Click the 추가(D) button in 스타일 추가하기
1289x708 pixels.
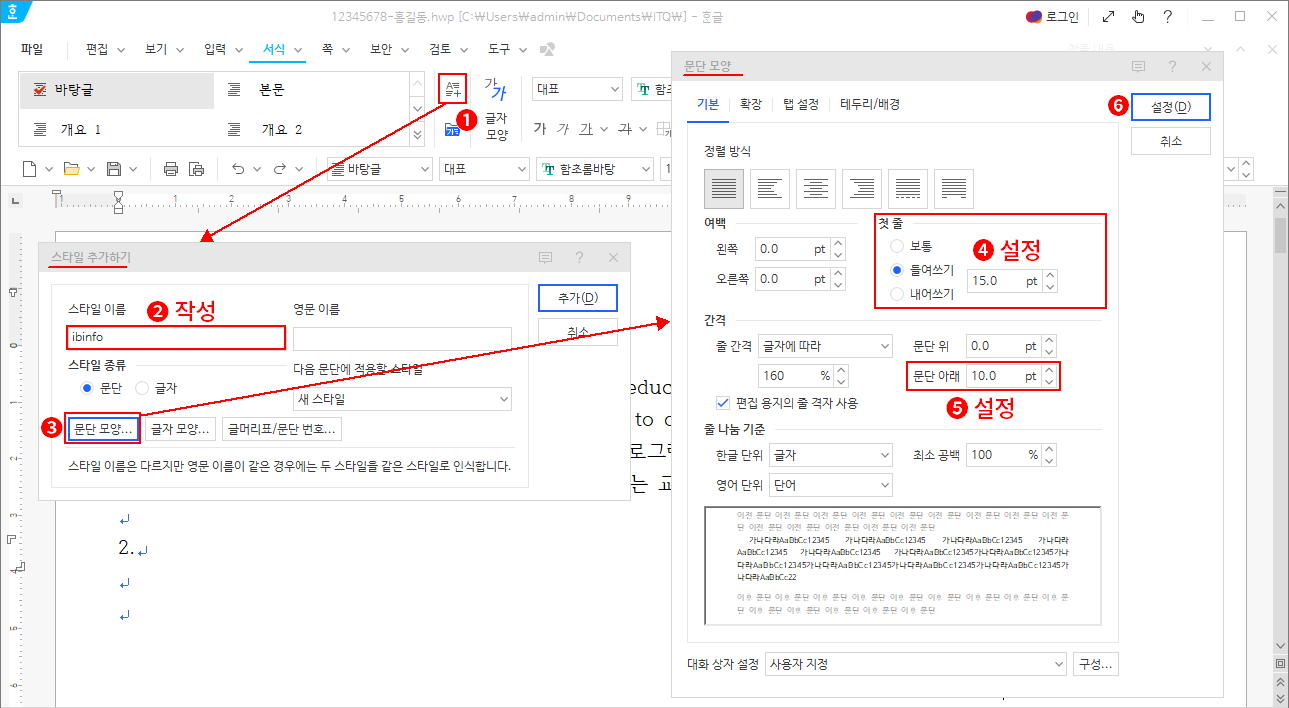pos(577,297)
